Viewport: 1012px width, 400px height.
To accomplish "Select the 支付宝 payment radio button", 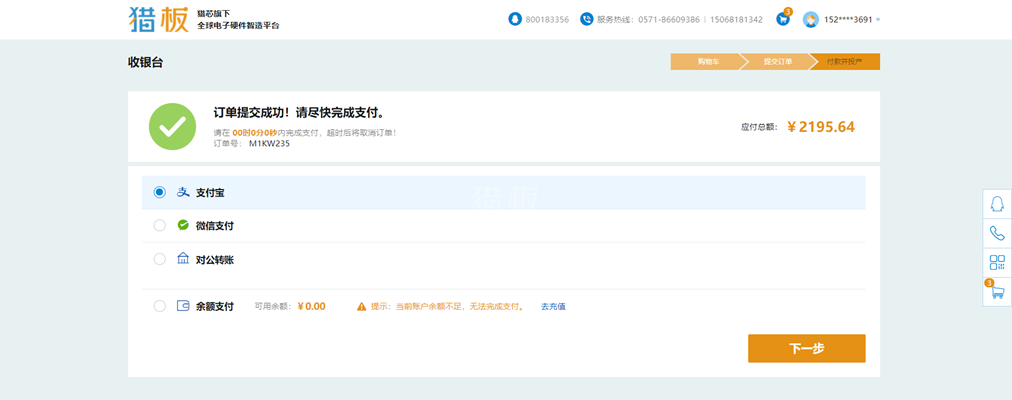I will (x=160, y=192).
